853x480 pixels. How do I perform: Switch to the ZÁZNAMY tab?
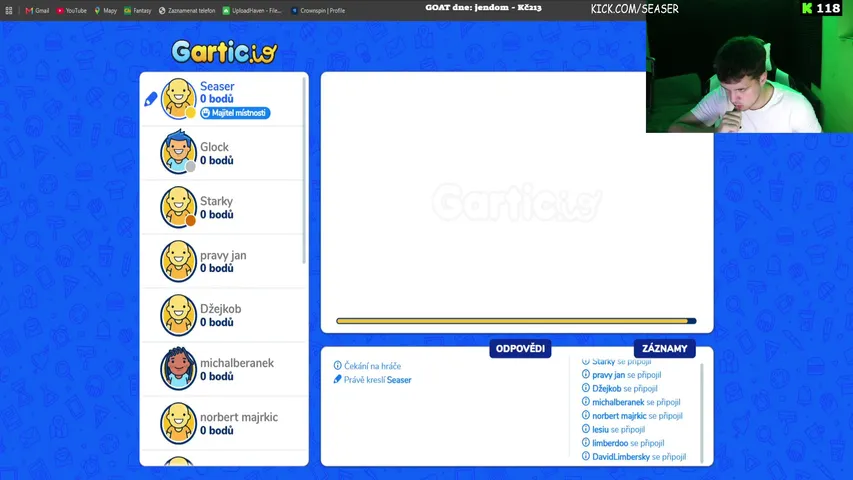coord(664,349)
